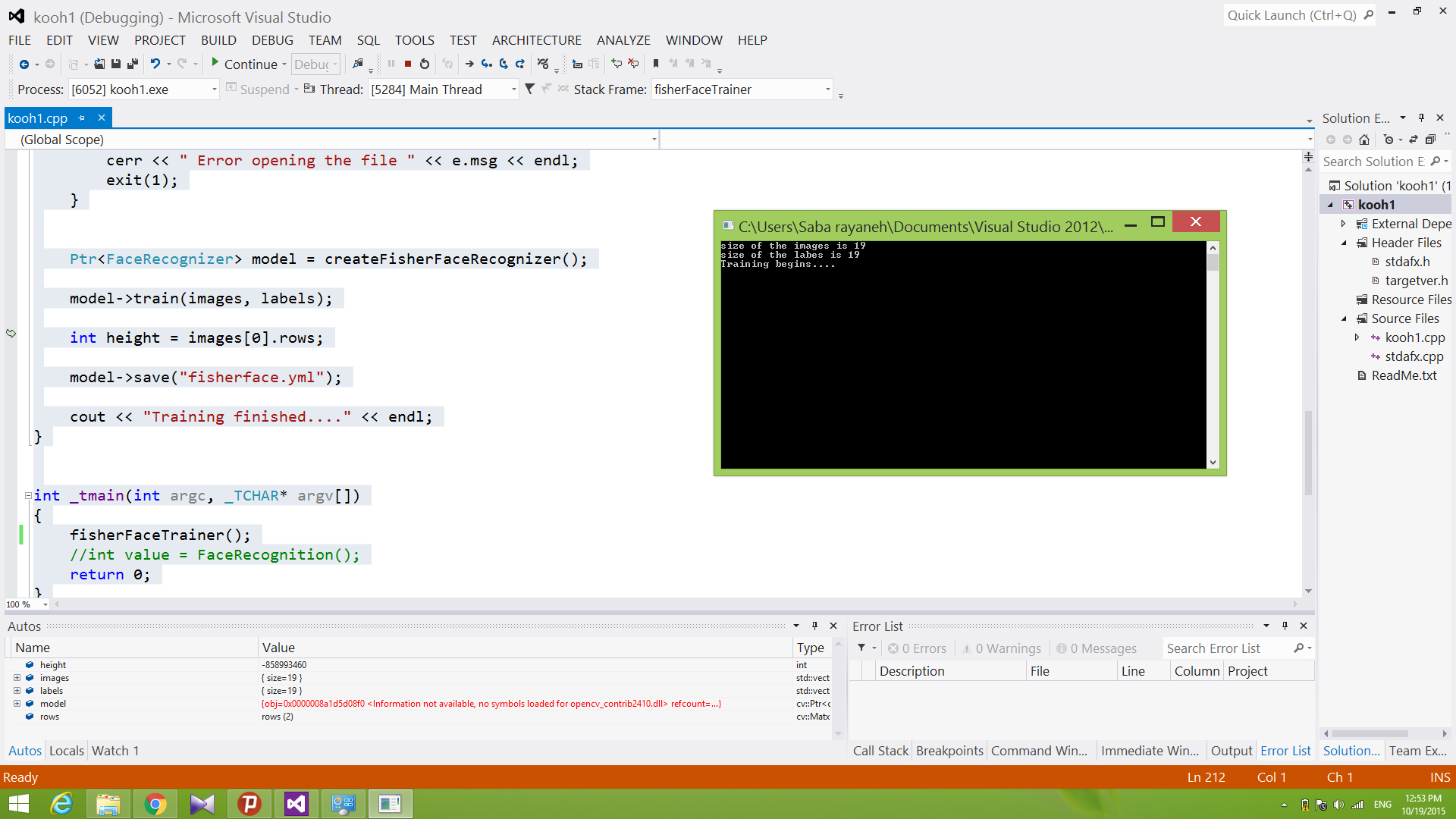Expand the labels variable in Autos panel
The height and width of the screenshot is (819, 1456).
[x=16, y=690]
